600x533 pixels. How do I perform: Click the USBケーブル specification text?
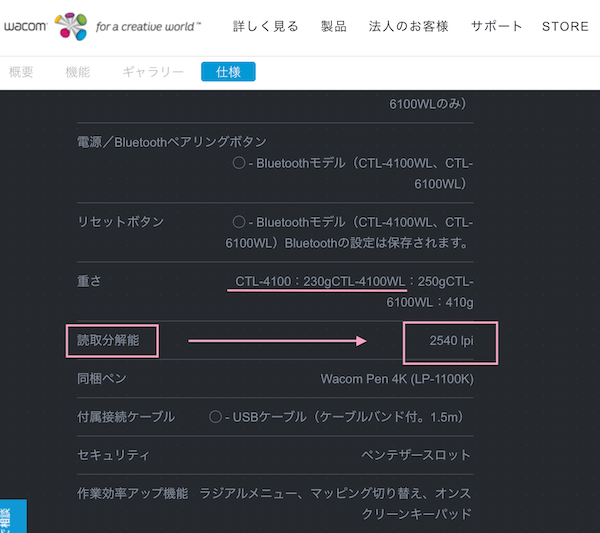pos(336,417)
